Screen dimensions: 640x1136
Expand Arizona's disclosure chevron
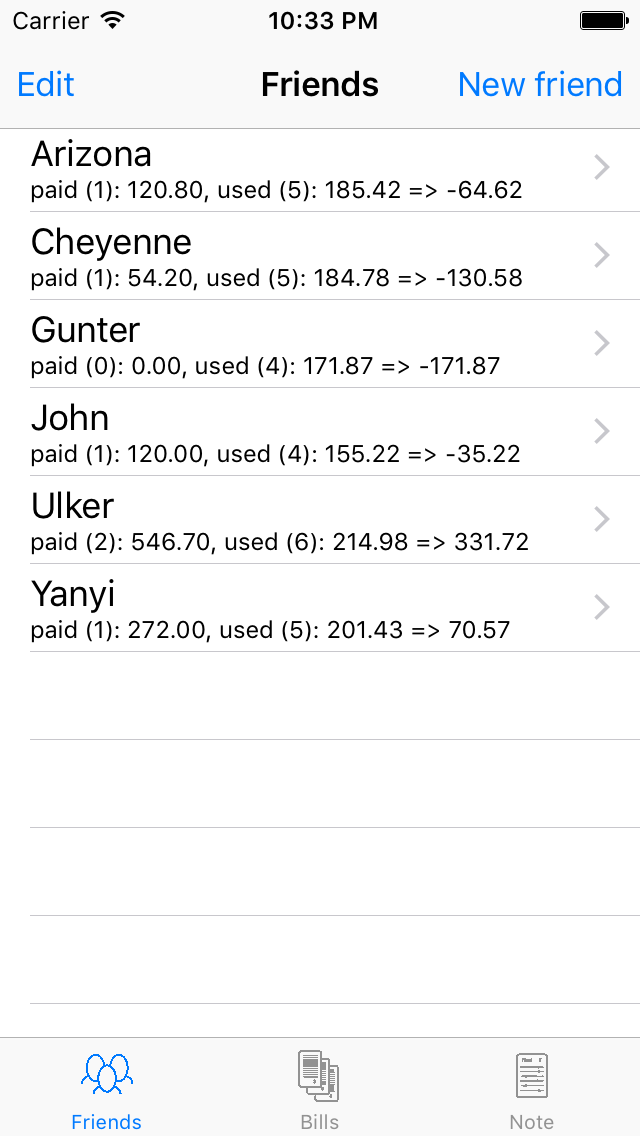coord(601,168)
